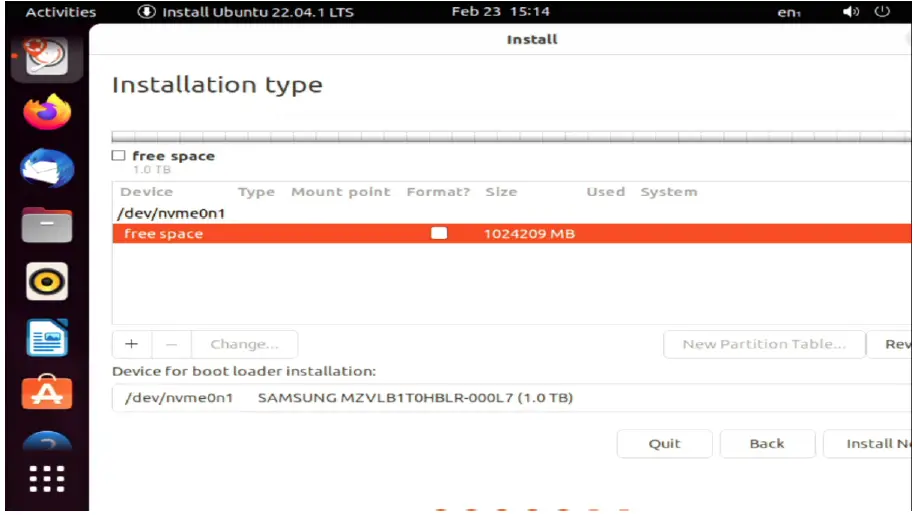Go Back to previous step

click(x=767, y=444)
